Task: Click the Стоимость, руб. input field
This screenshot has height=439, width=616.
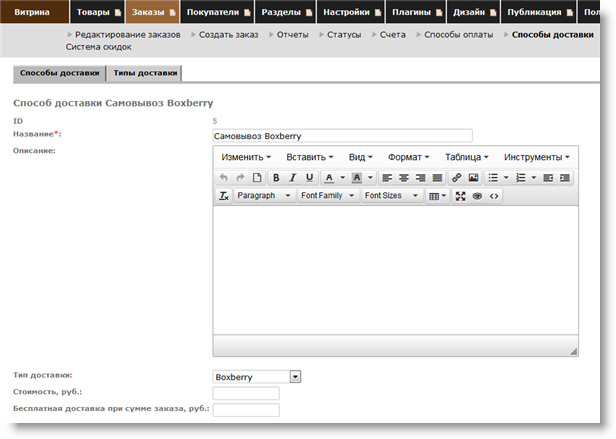Action: [246, 393]
